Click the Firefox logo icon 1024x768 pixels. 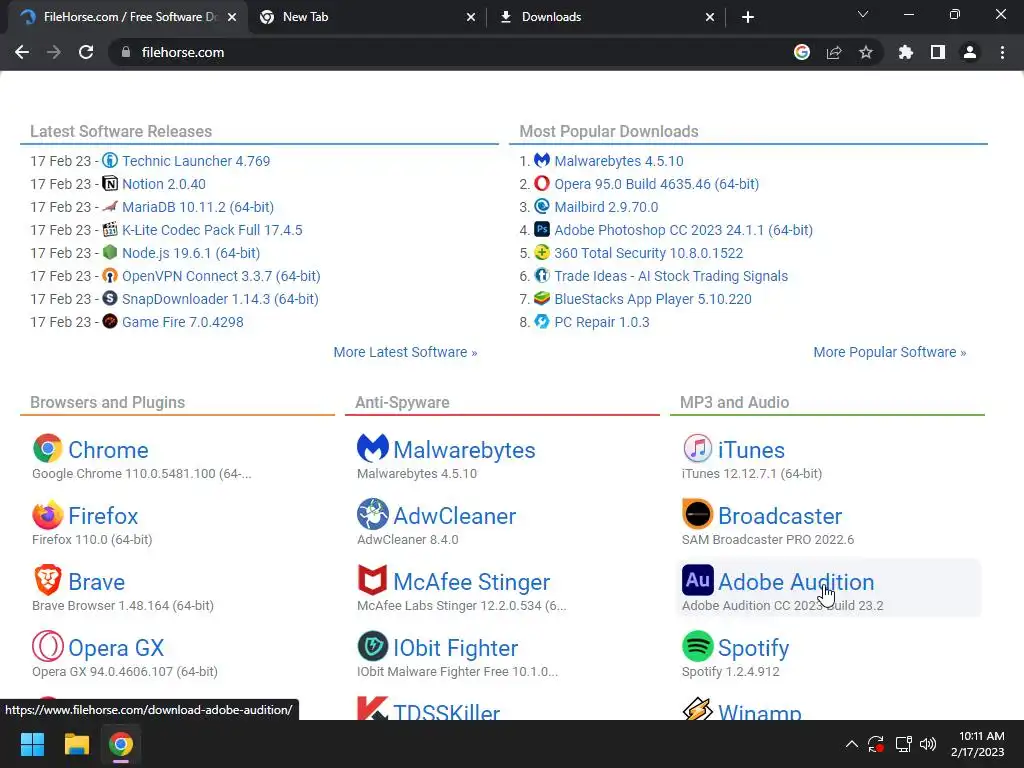coord(48,515)
